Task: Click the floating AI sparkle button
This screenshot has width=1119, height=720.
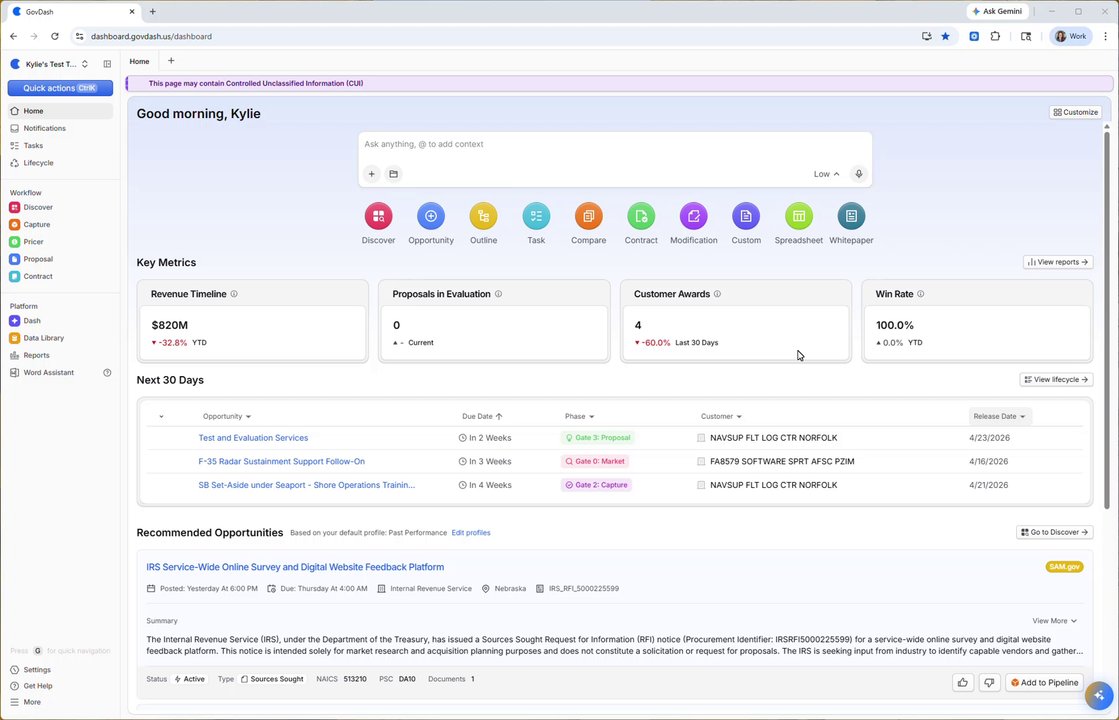Action: [1098, 695]
